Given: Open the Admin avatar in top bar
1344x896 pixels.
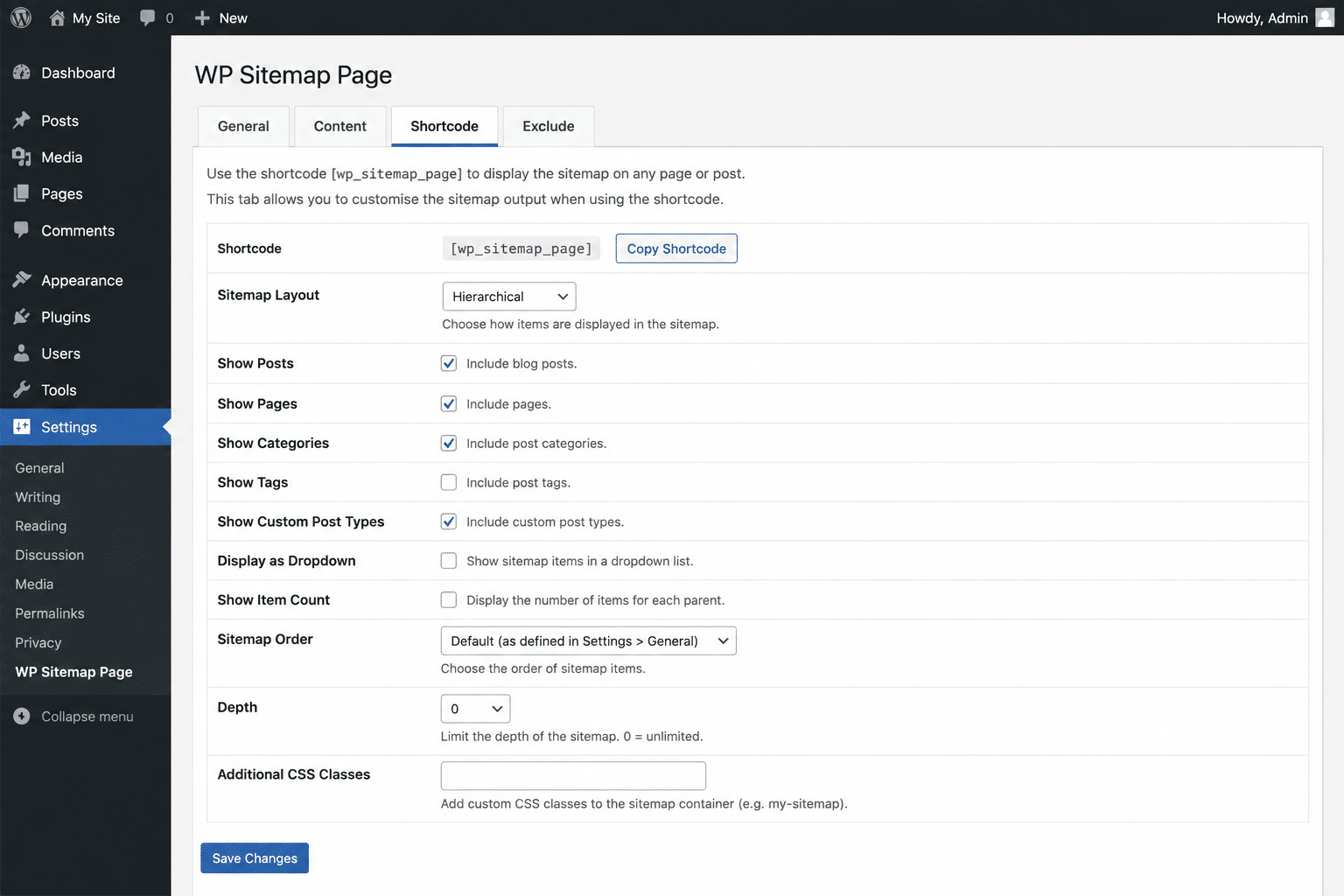Looking at the screenshot, I should 1325,17.
